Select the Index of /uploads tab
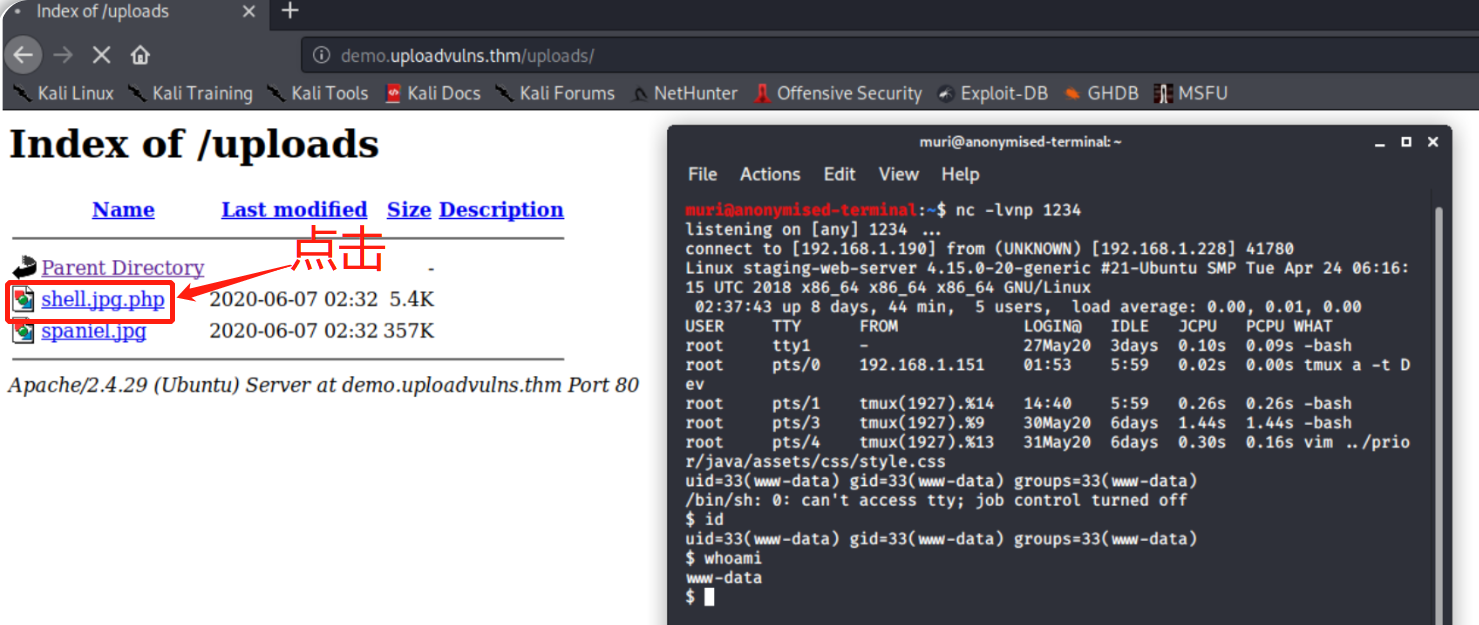 (x=134, y=12)
